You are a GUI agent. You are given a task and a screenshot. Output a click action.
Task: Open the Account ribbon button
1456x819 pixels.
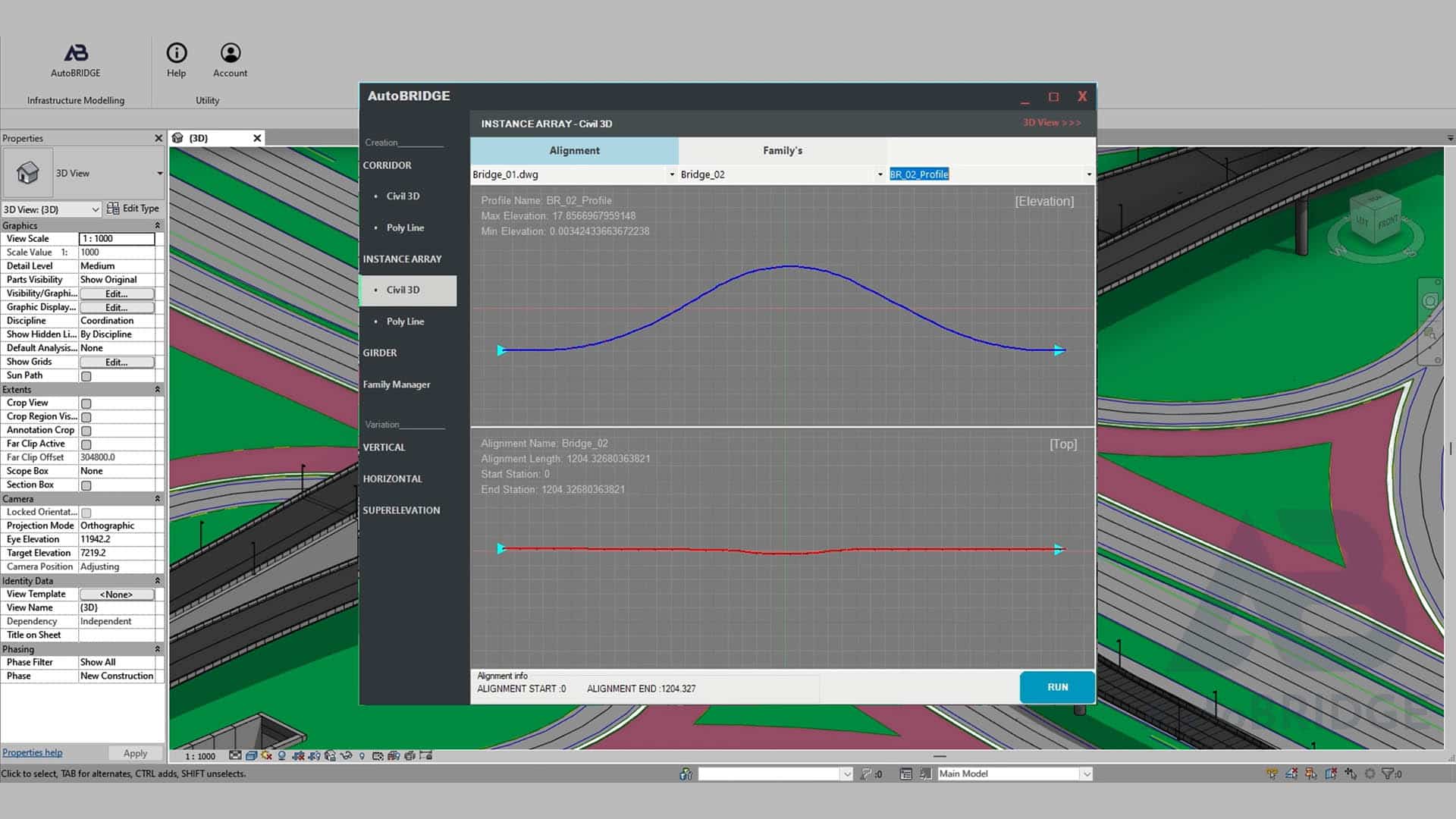point(230,61)
